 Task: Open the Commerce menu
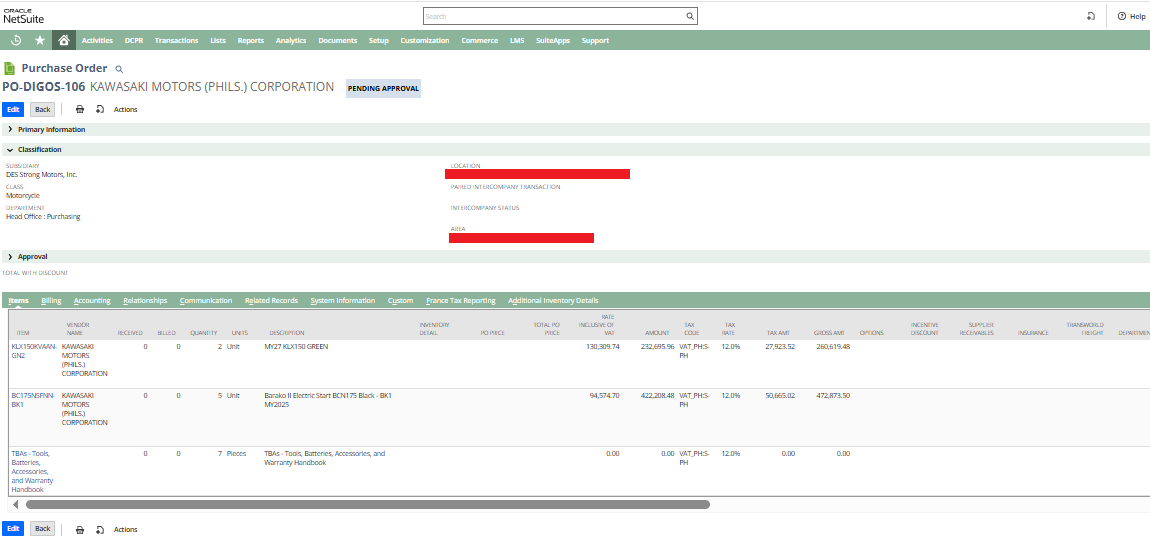[480, 40]
